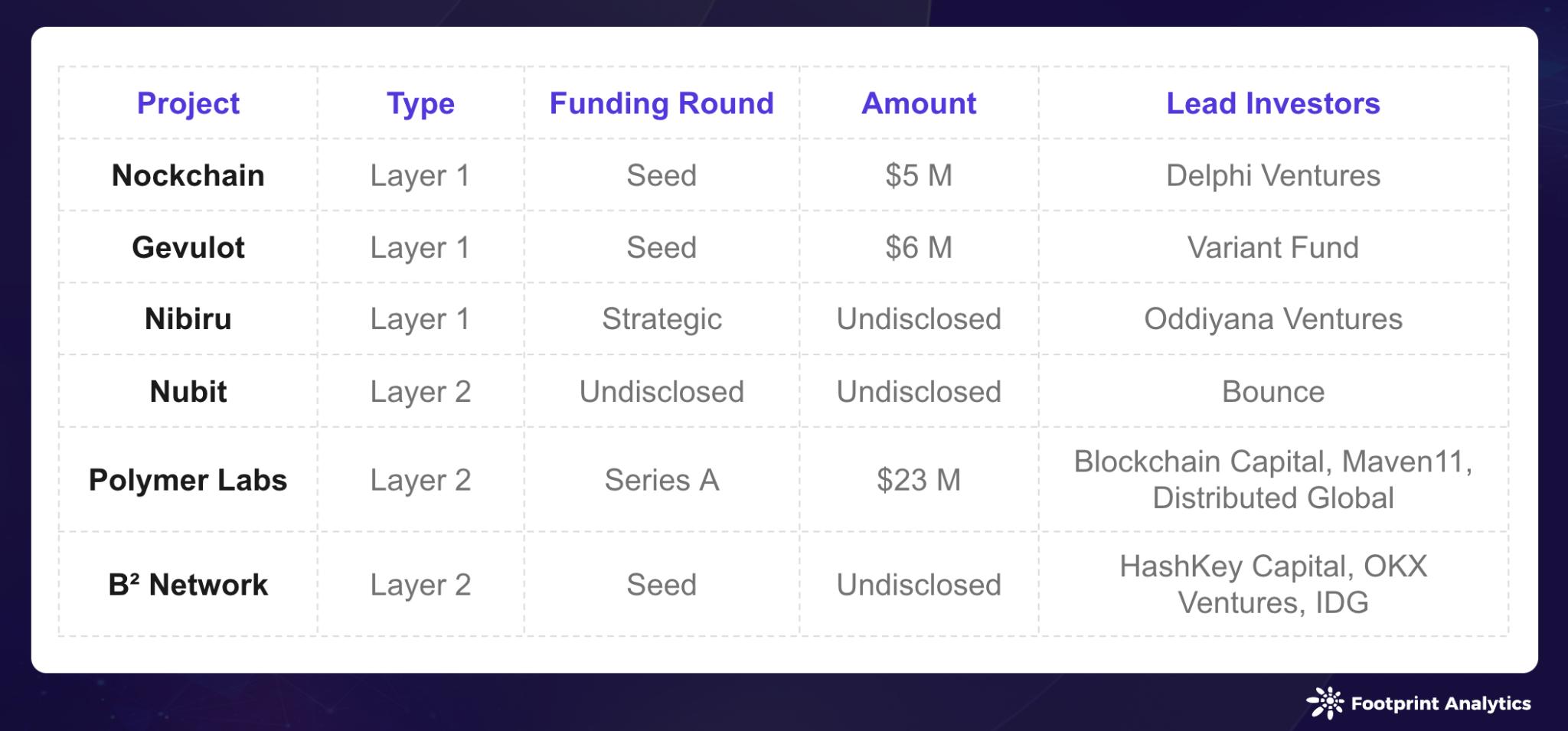Viewport: 1568px width, 731px height.
Task: Select the Nubit project name
Action: (188, 391)
